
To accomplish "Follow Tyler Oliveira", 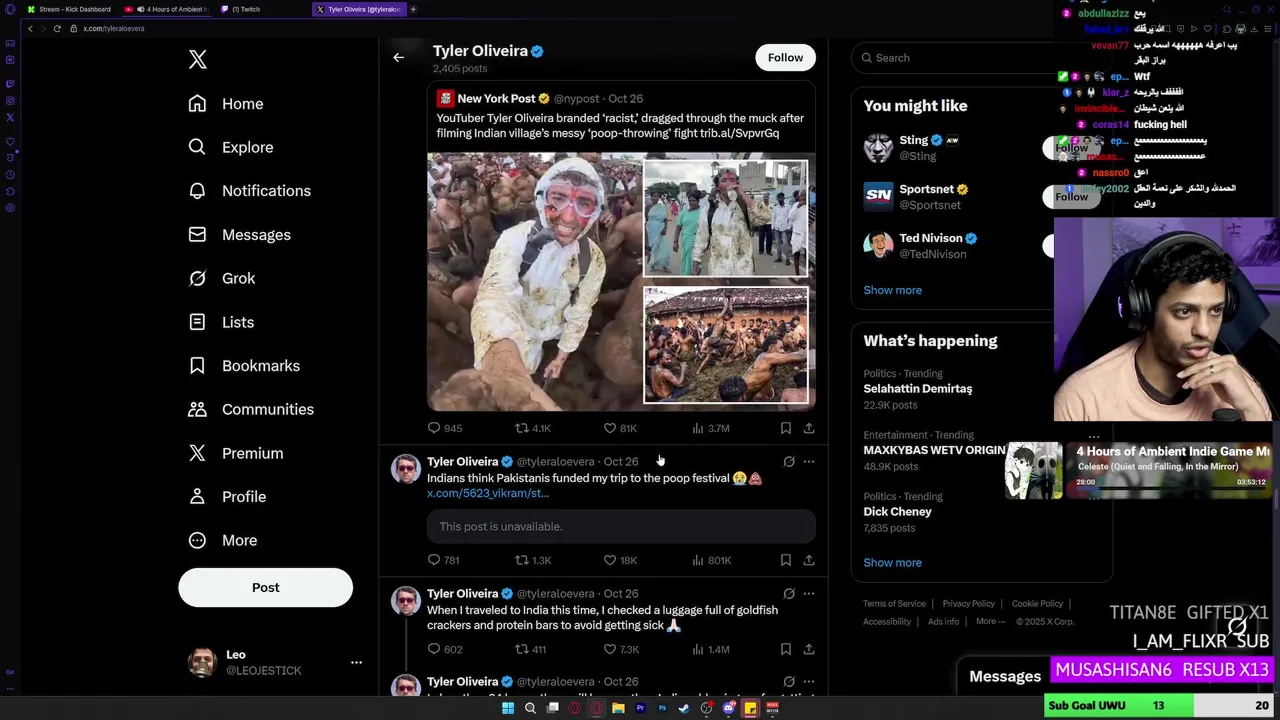I will coord(785,58).
